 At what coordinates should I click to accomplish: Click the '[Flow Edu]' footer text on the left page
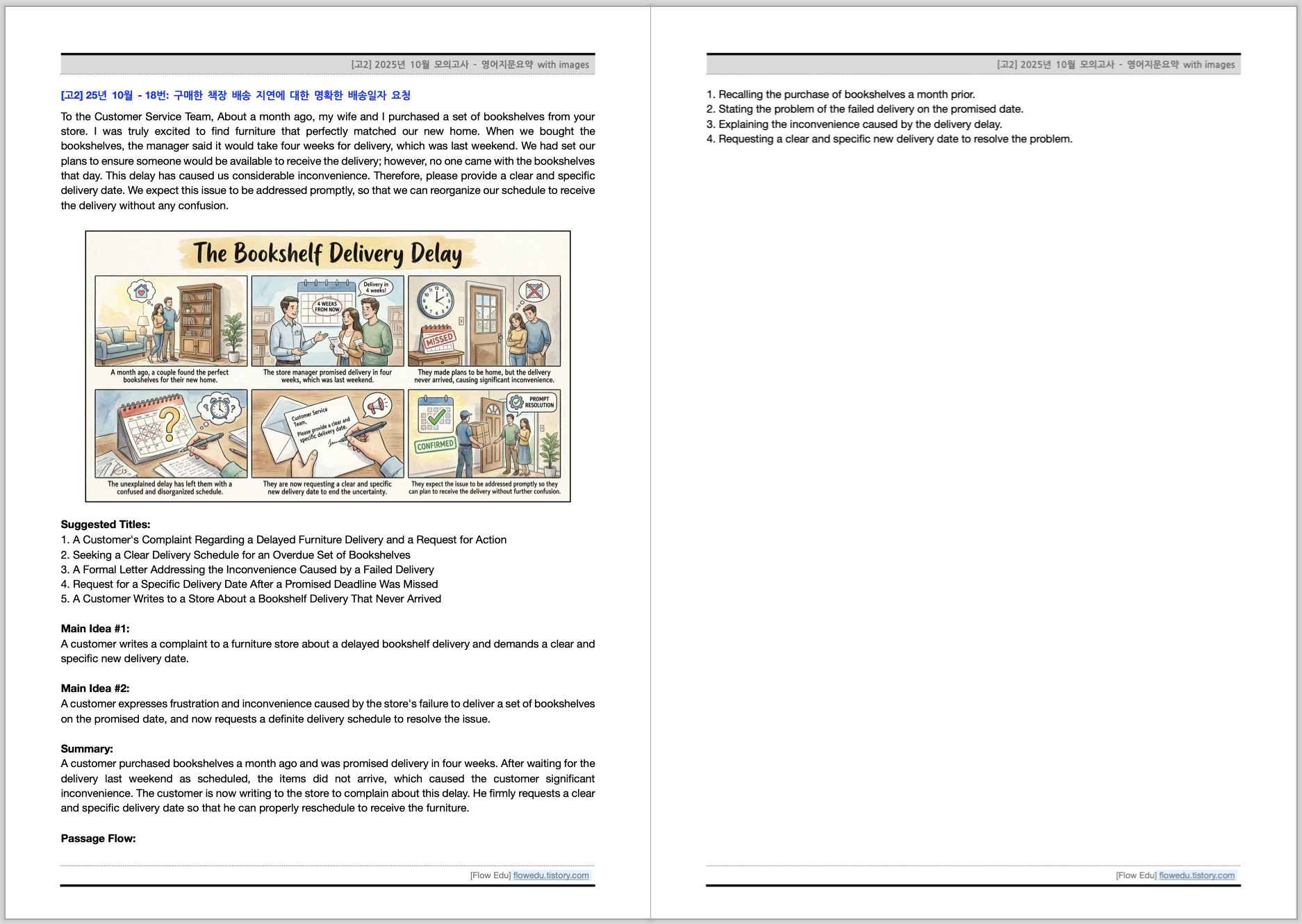pyautogui.click(x=491, y=875)
